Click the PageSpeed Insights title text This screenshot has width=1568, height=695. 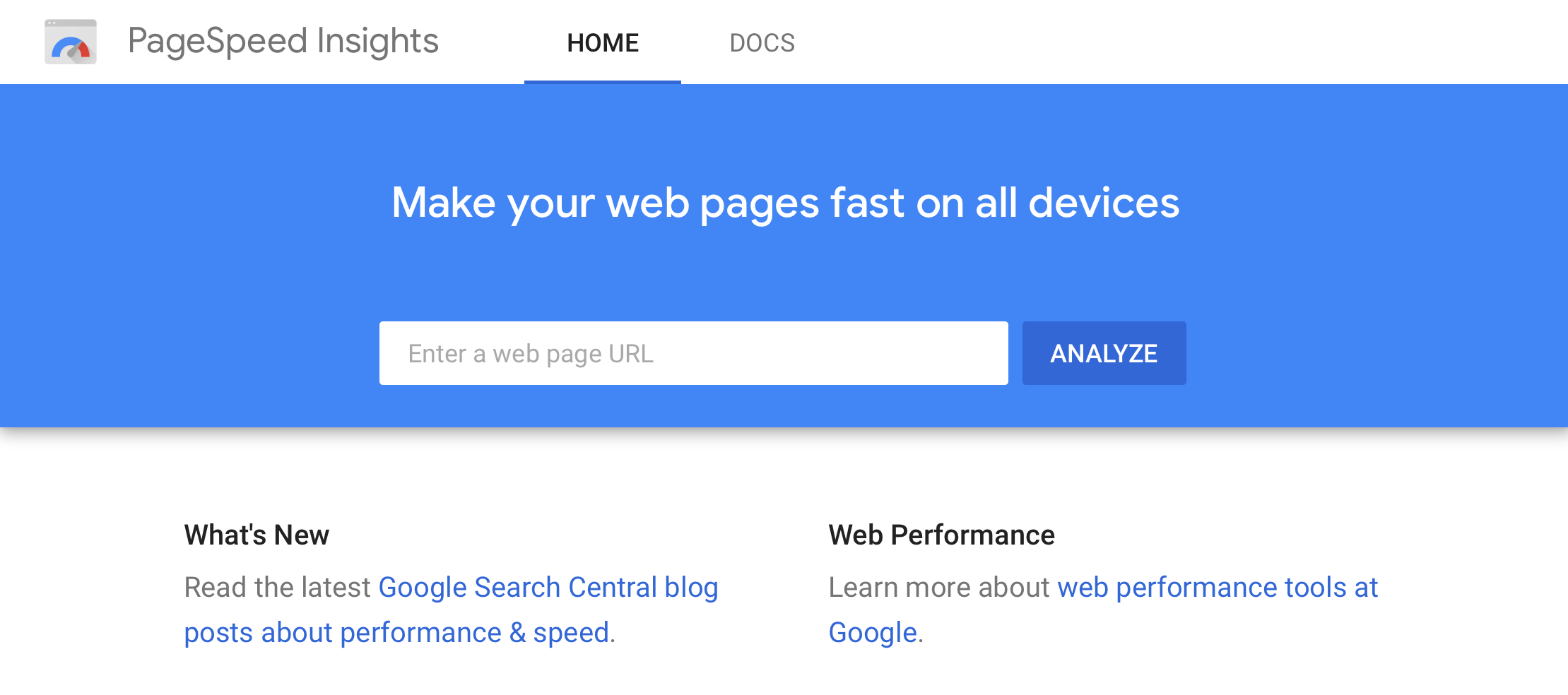click(x=283, y=41)
